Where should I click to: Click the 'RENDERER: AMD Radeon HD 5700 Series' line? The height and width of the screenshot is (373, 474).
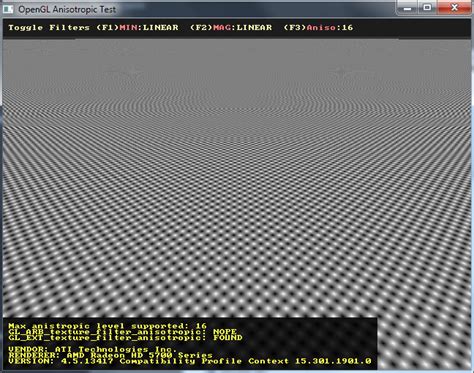click(110, 355)
